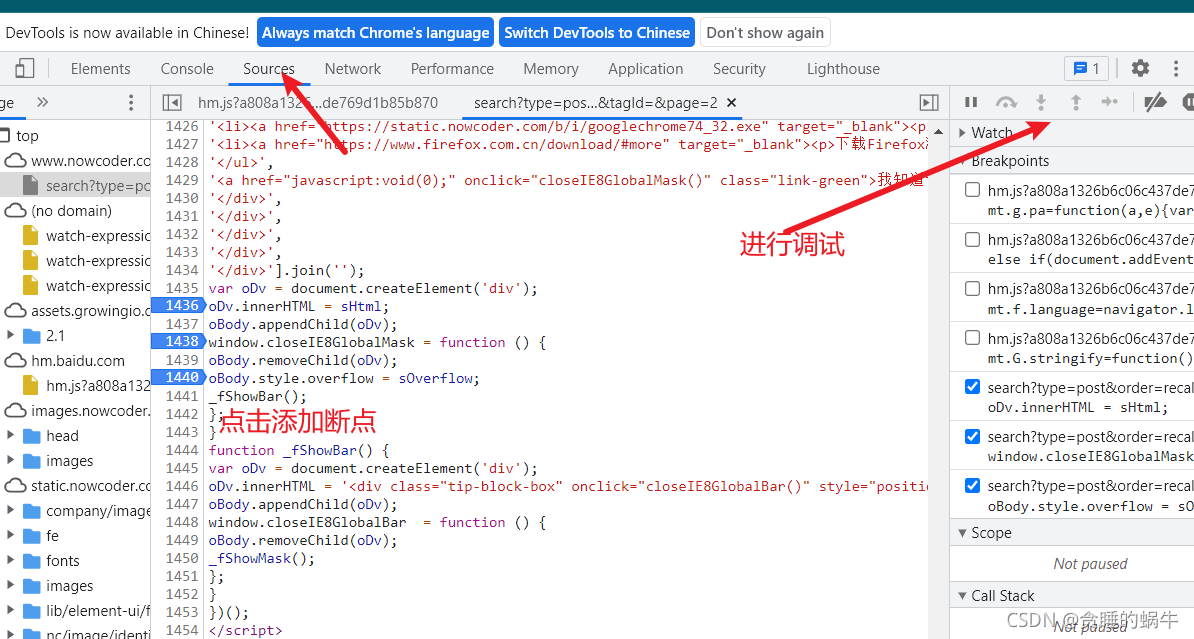Deactivate breakpoints icon
This screenshot has width=1194, height=639.
(x=1155, y=102)
